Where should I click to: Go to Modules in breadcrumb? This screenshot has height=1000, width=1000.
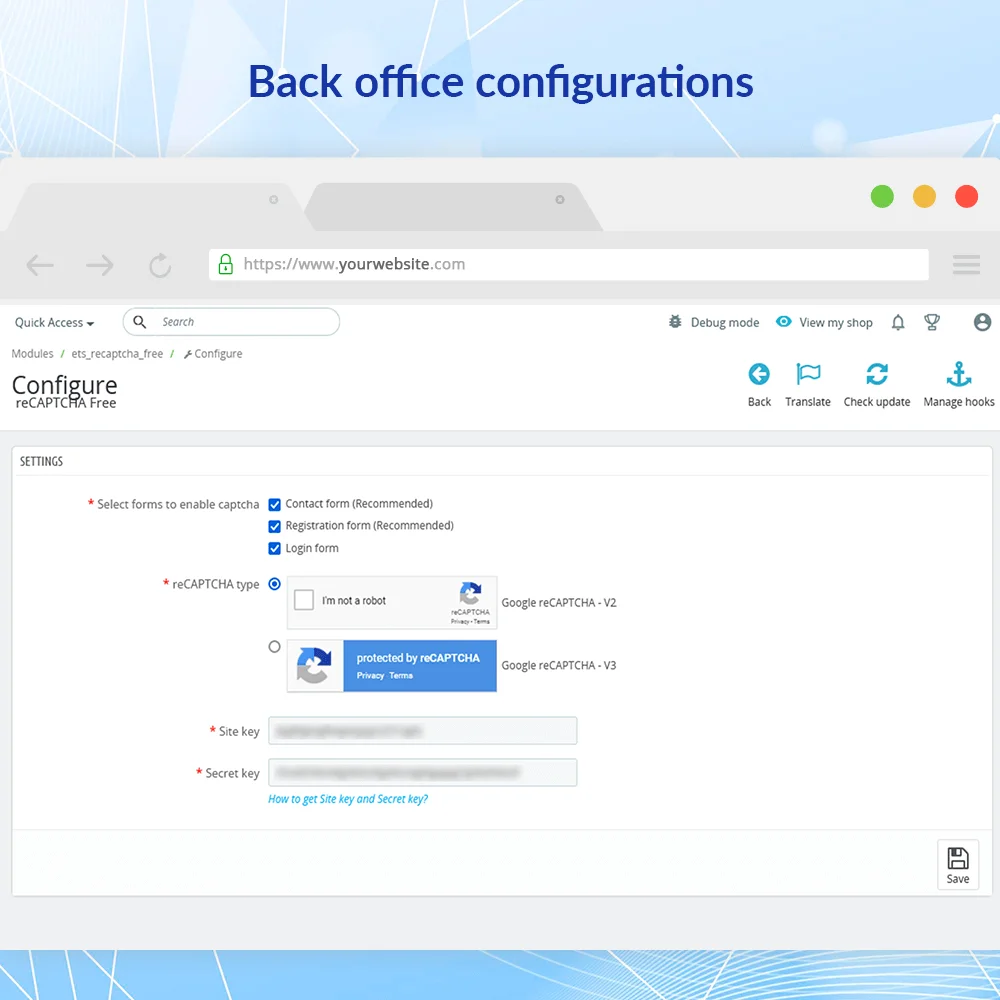(x=33, y=354)
